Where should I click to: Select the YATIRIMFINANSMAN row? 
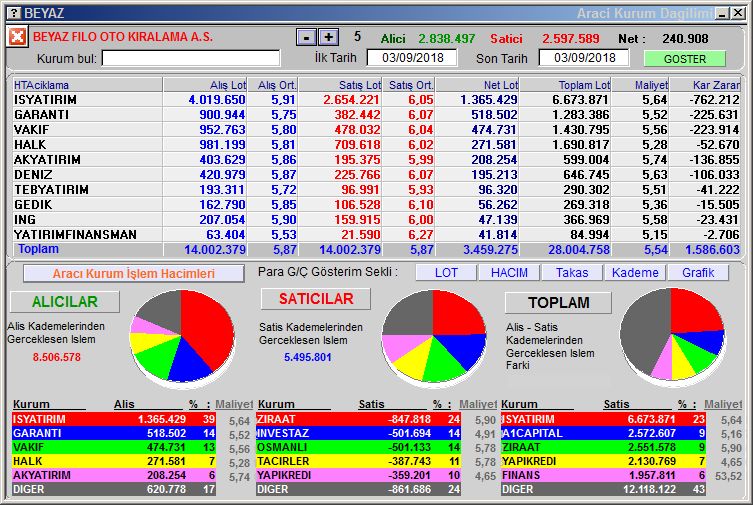[x=376, y=235]
